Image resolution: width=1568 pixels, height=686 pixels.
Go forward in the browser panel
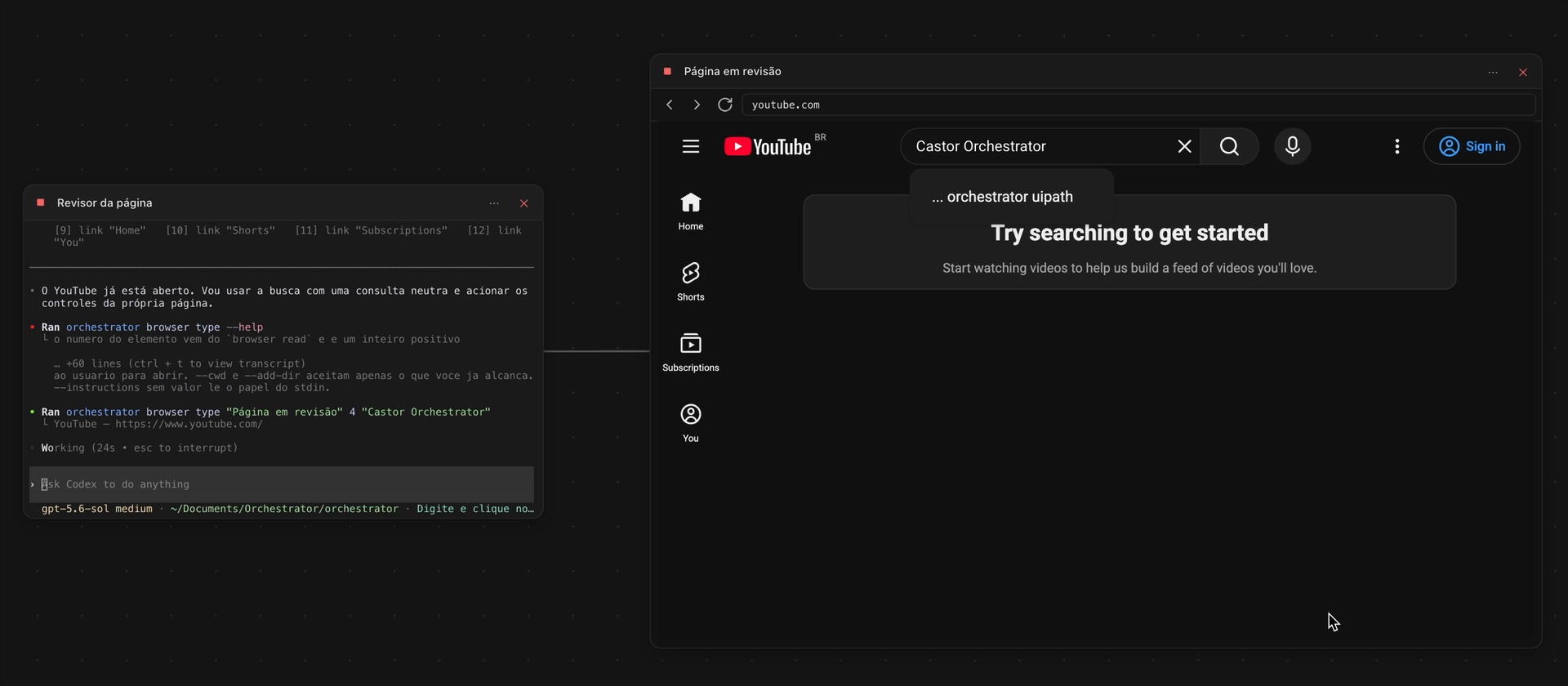697,105
